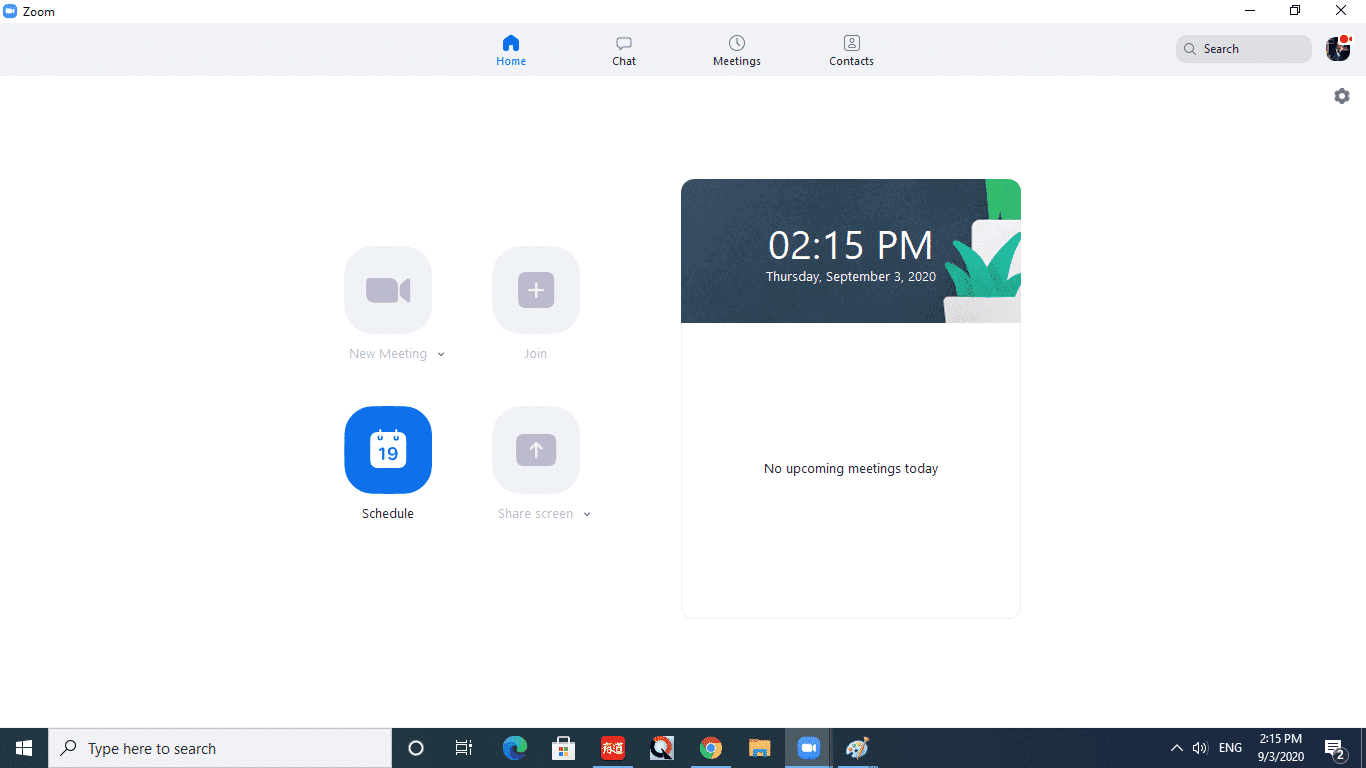The image size is (1366, 768).
Task: Open the Windows notification center
Action: [x=1334, y=748]
